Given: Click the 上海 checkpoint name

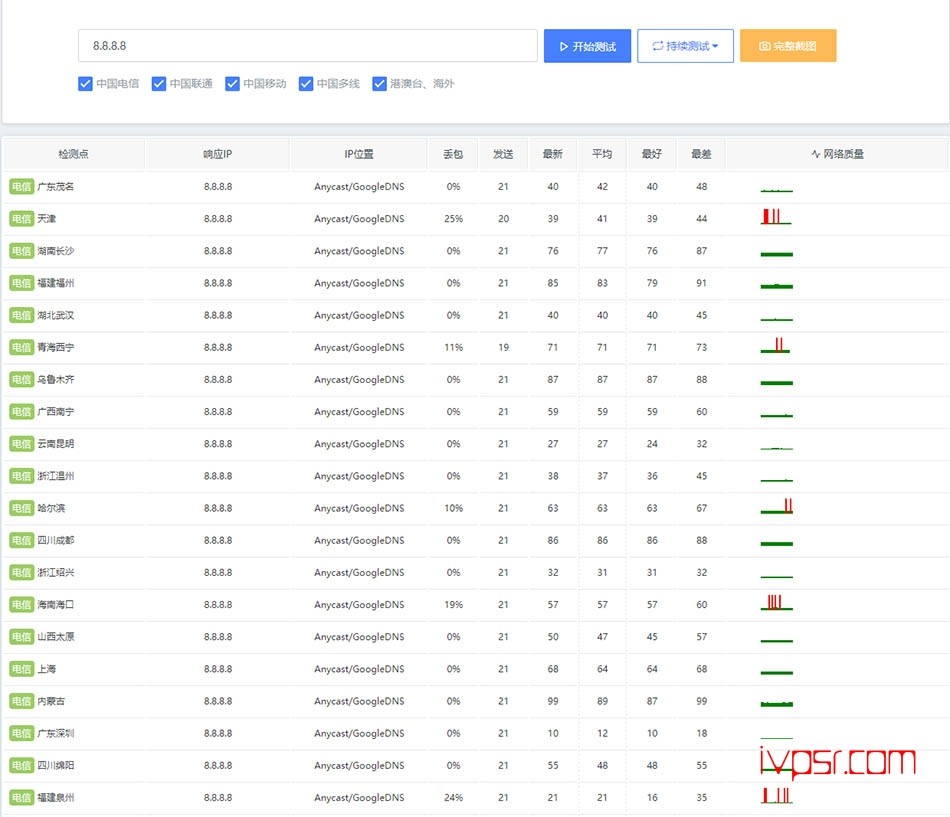Looking at the screenshot, I should click(x=47, y=669).
